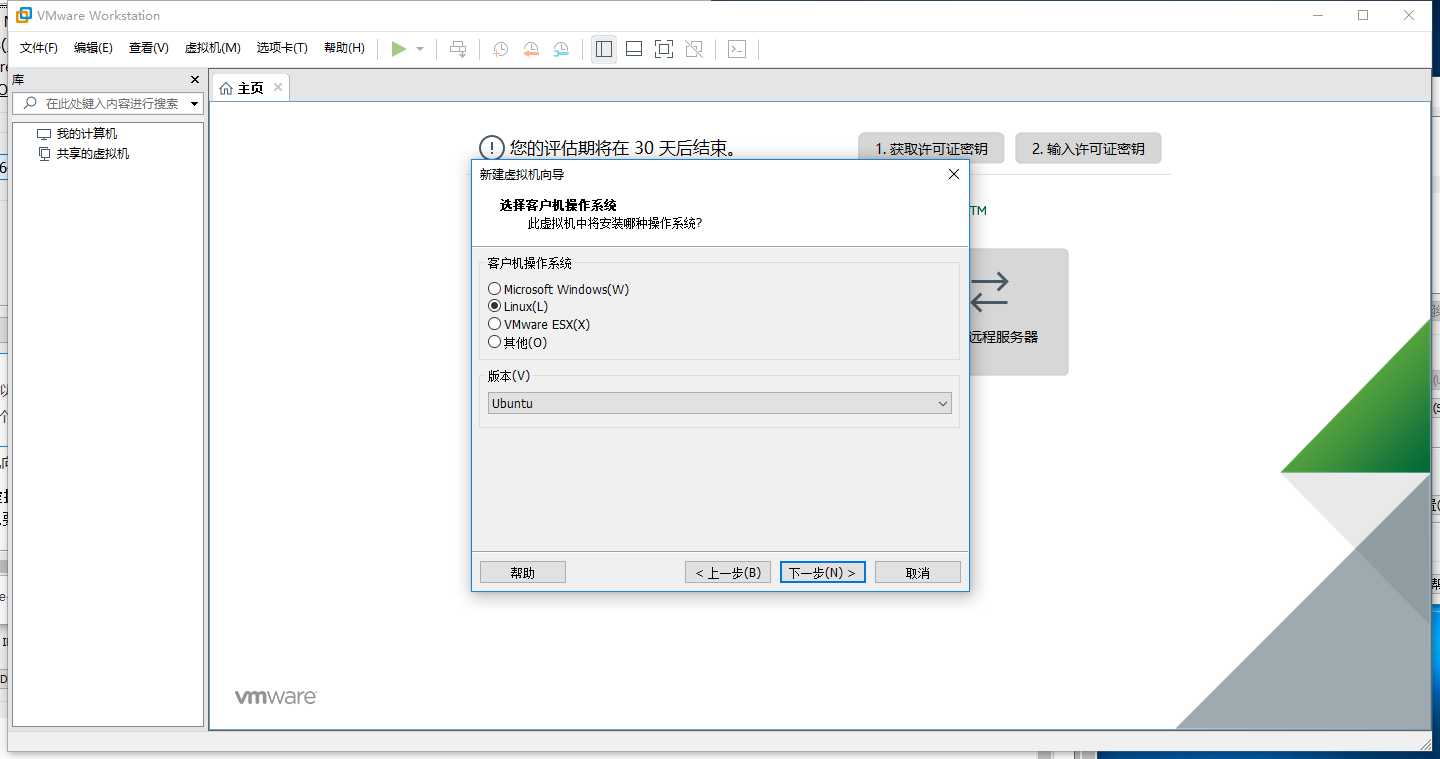Click the library search input field
The height and width of the screenshot is (759, 1440).
(107, 103)
